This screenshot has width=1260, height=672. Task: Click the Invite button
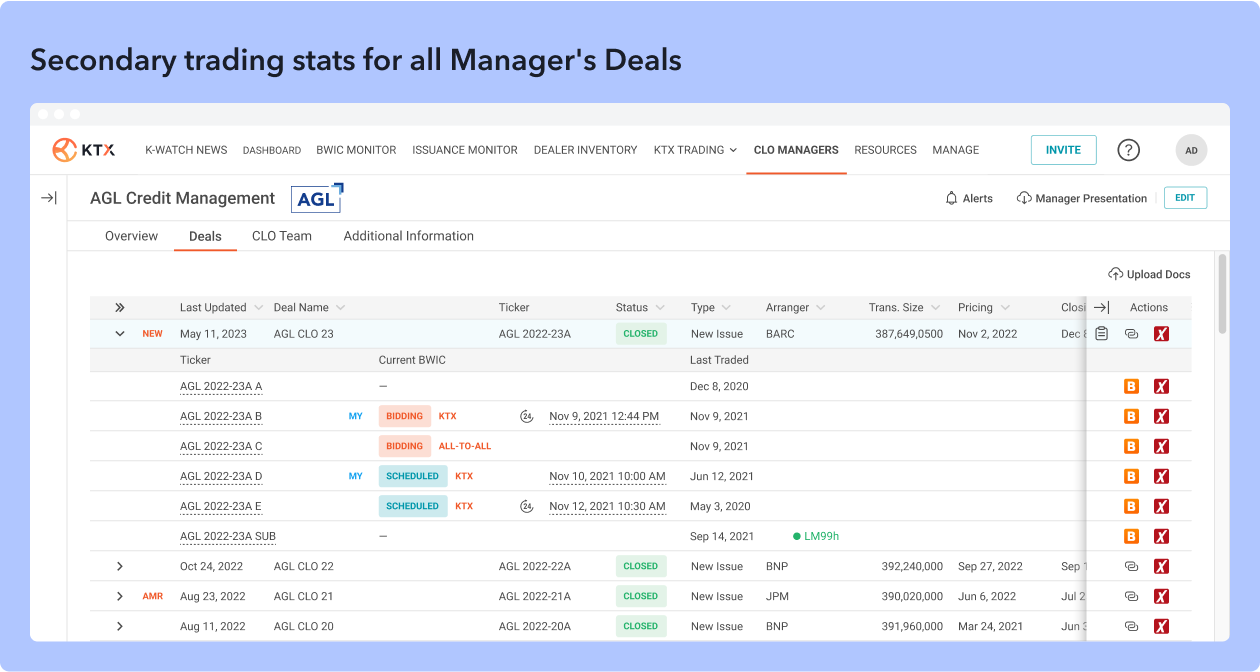1063,150
